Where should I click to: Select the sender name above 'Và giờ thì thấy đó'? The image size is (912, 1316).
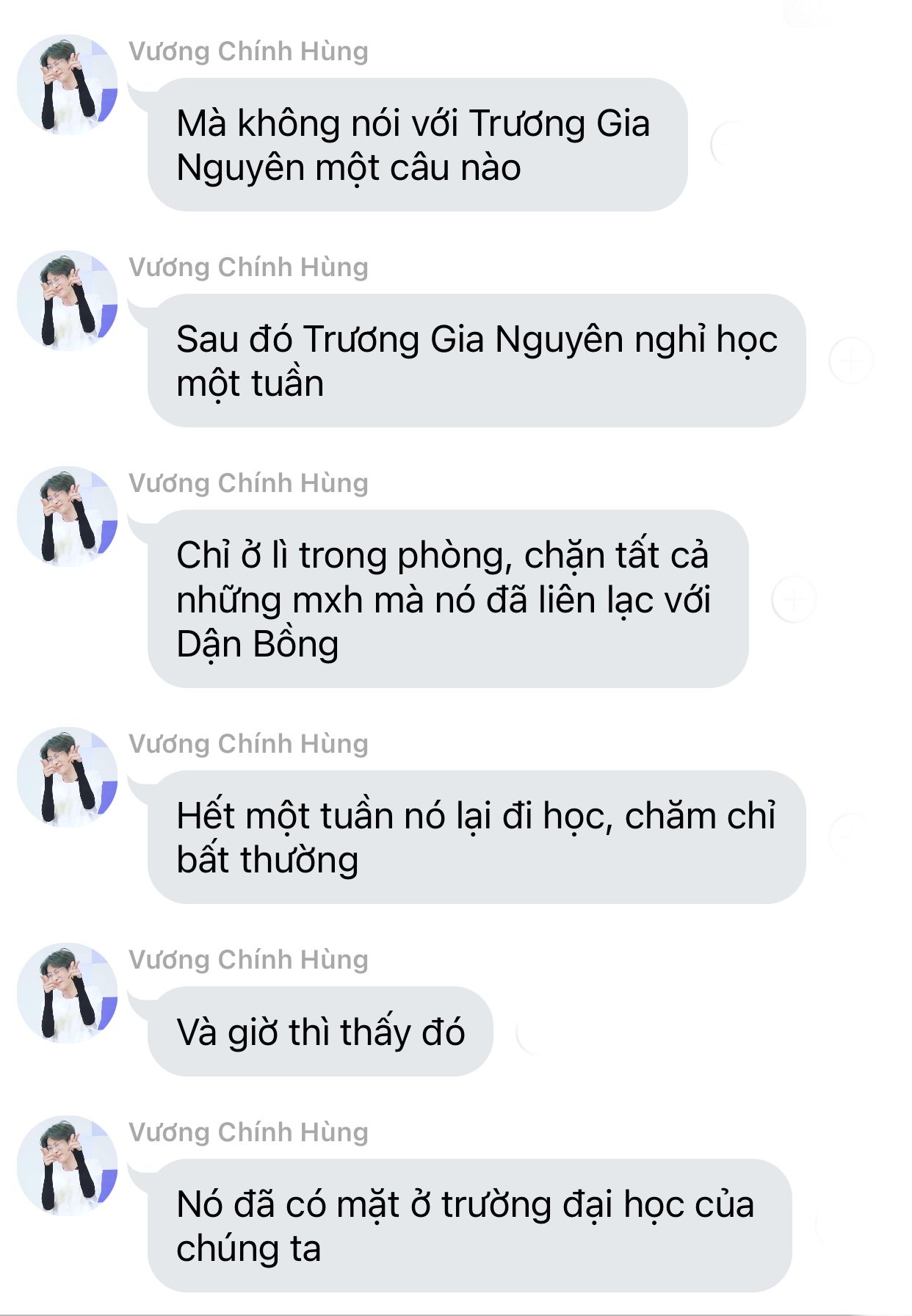coord(248,961)
